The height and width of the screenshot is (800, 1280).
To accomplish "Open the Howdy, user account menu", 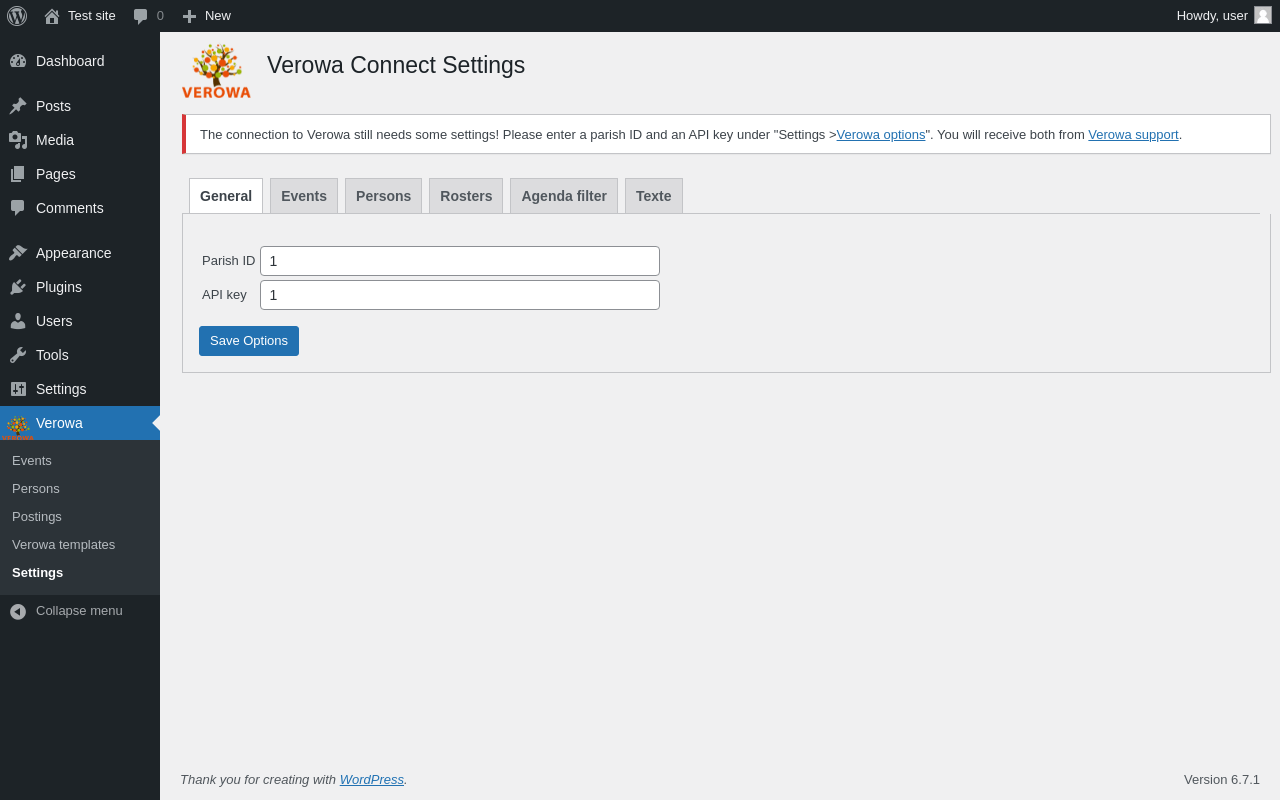I will [1224, 16].
